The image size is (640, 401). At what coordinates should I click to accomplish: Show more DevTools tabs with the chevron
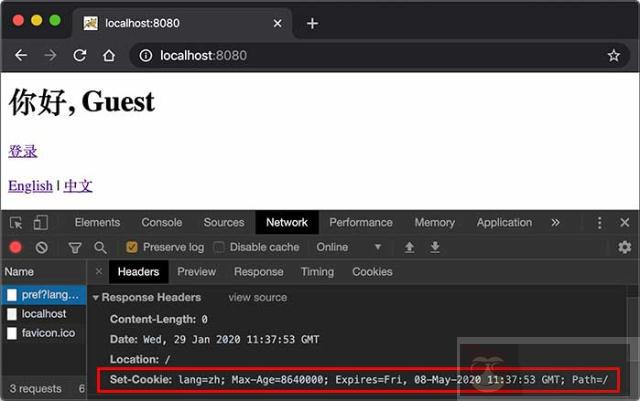(x=555, y=222)
